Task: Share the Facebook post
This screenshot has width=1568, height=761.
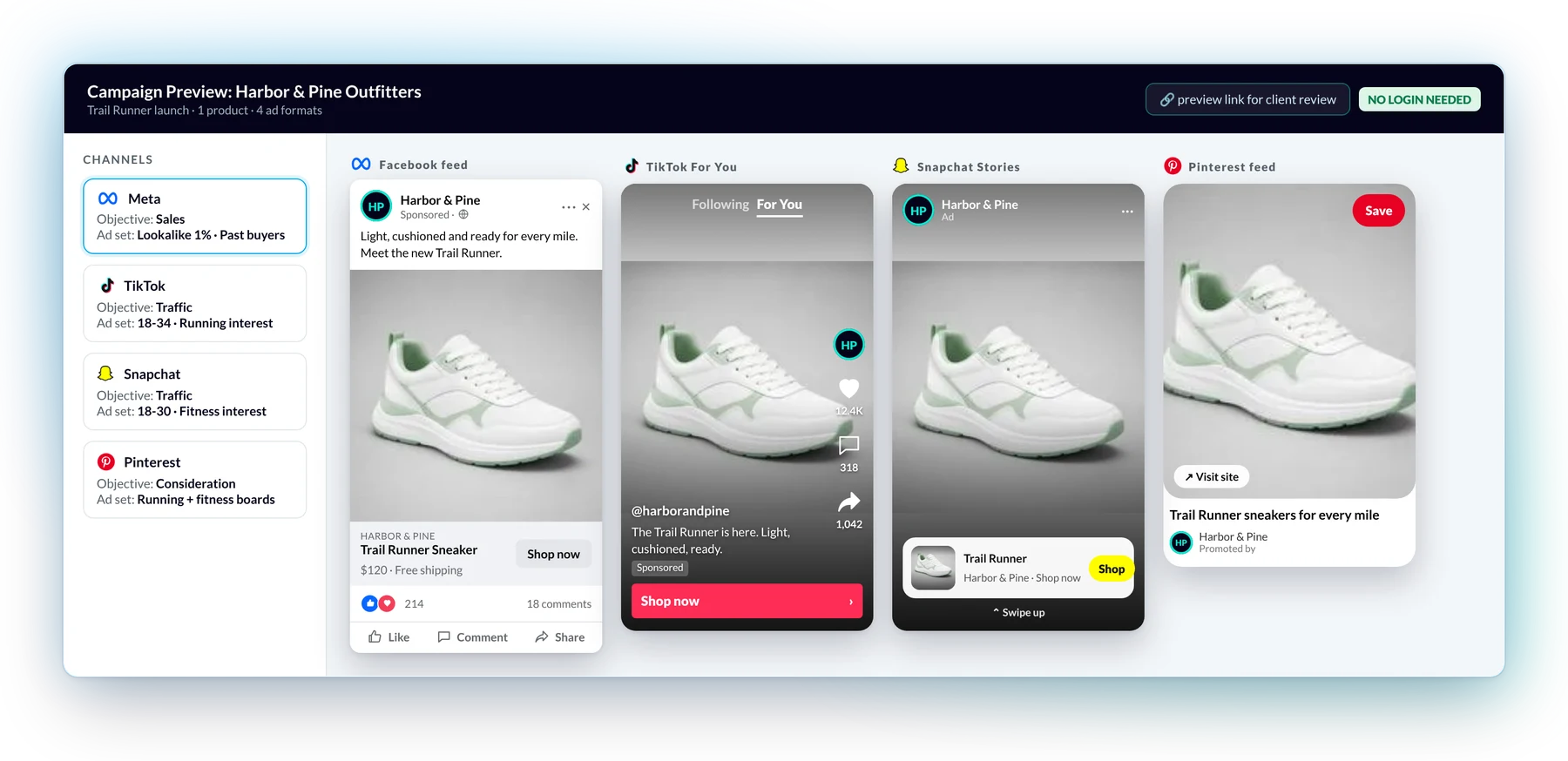Action: tap(559, 637)
